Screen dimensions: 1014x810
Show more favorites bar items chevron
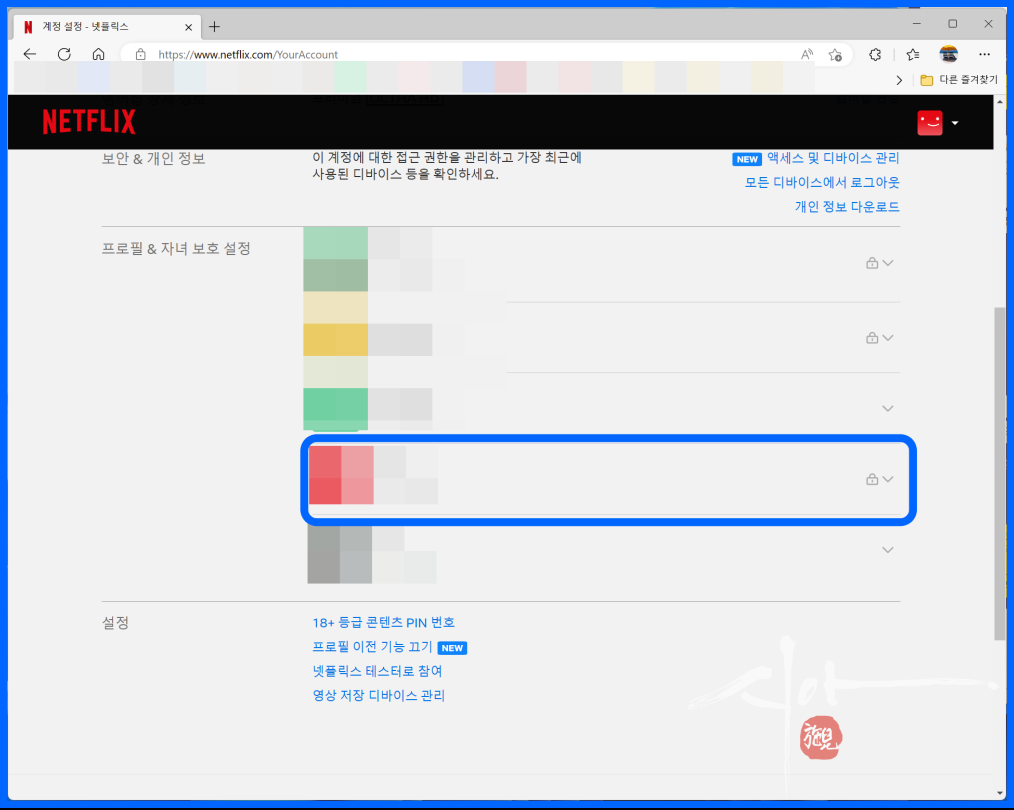tap(899, 80)
